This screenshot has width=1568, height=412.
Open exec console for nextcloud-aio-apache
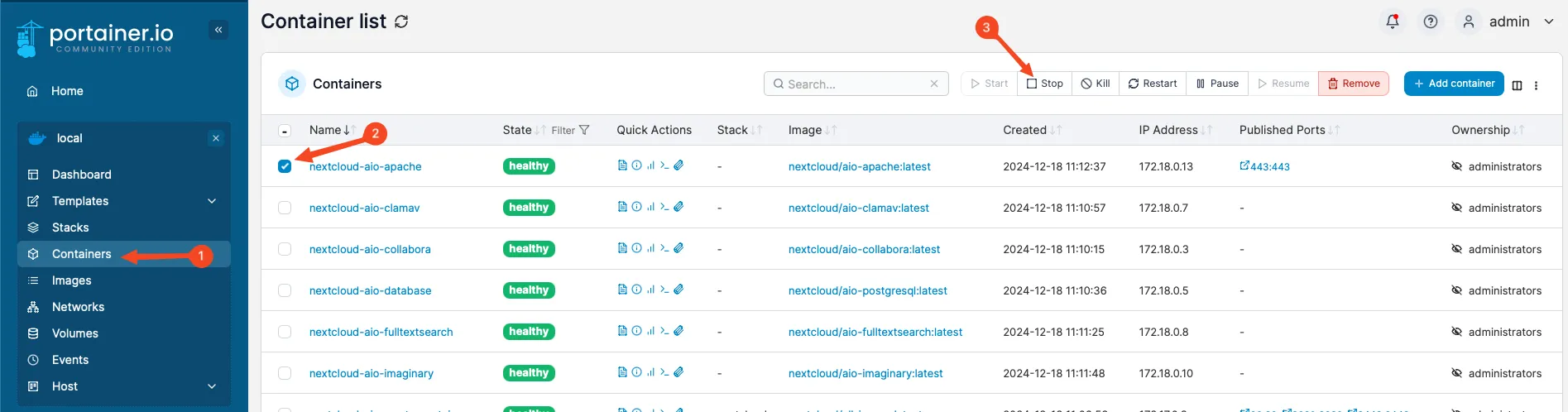point(664,165)
